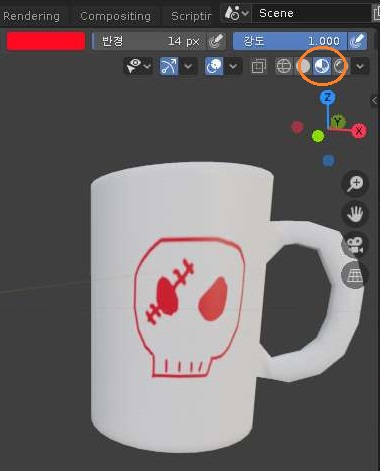Expand the overlays options dropdown

[233, 66]
